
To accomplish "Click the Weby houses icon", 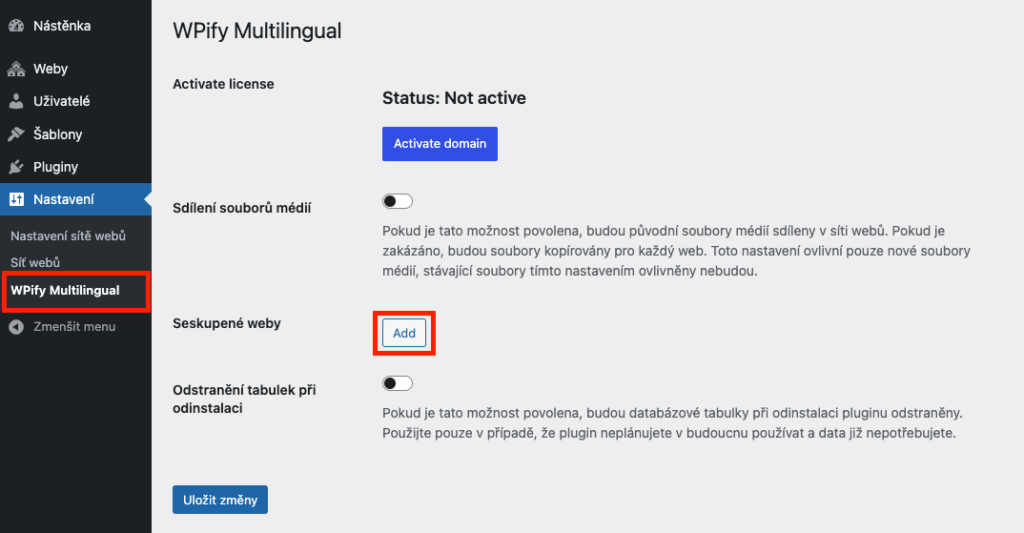I will pyautogui.click(x=16, y=69).
